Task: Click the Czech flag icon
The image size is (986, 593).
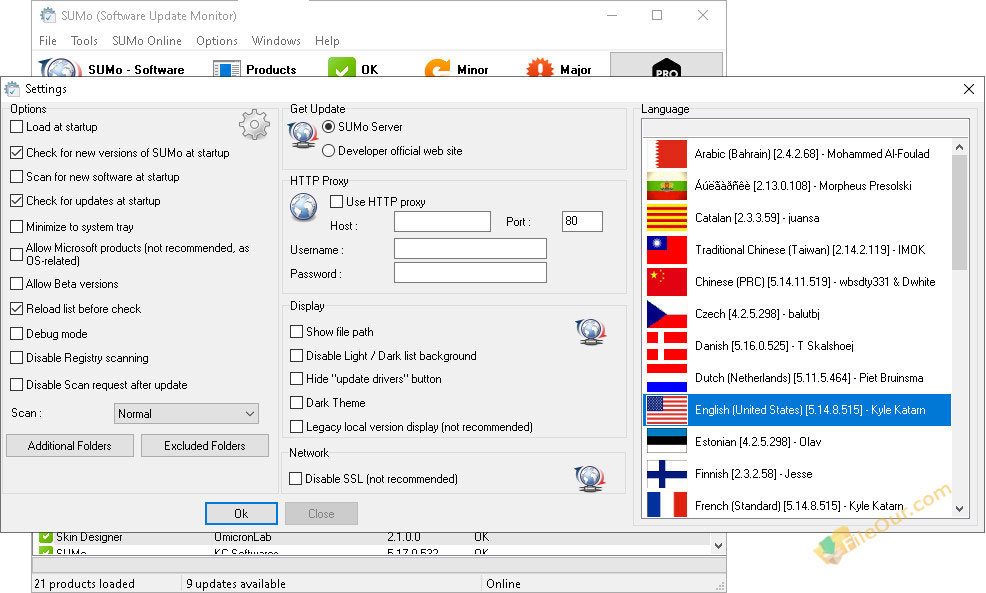Action: tap(667, 314)
